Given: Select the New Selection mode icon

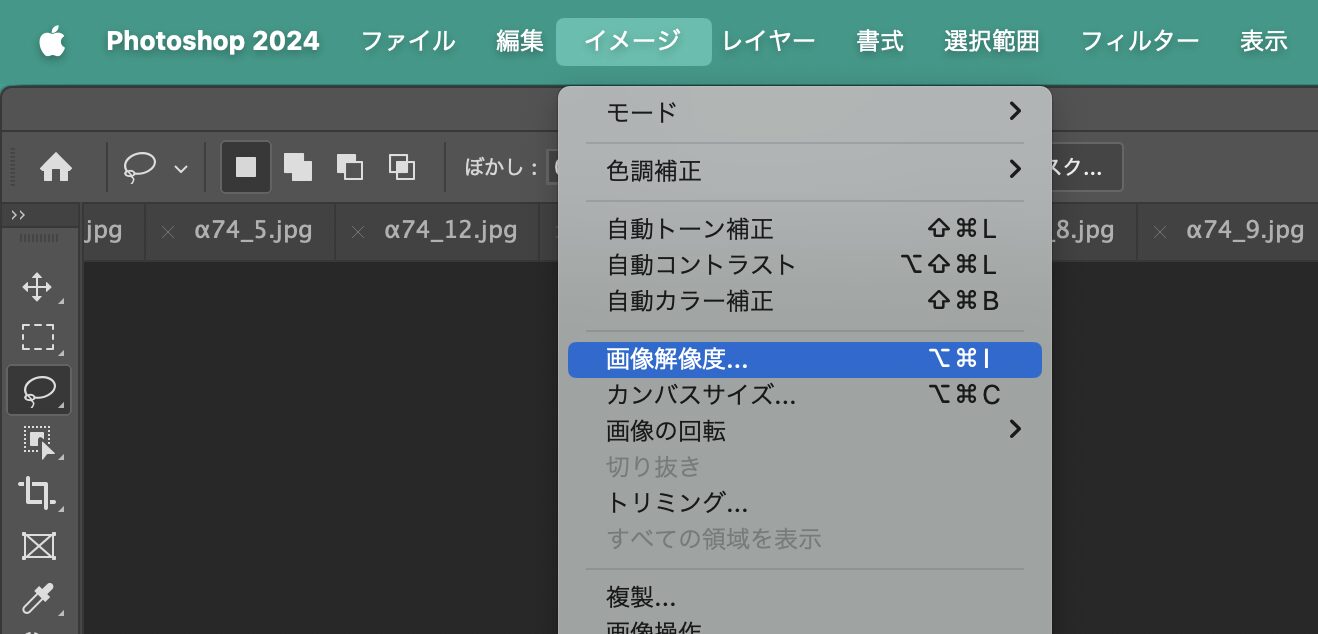Looking at the screenshot, I should [246, 167].
